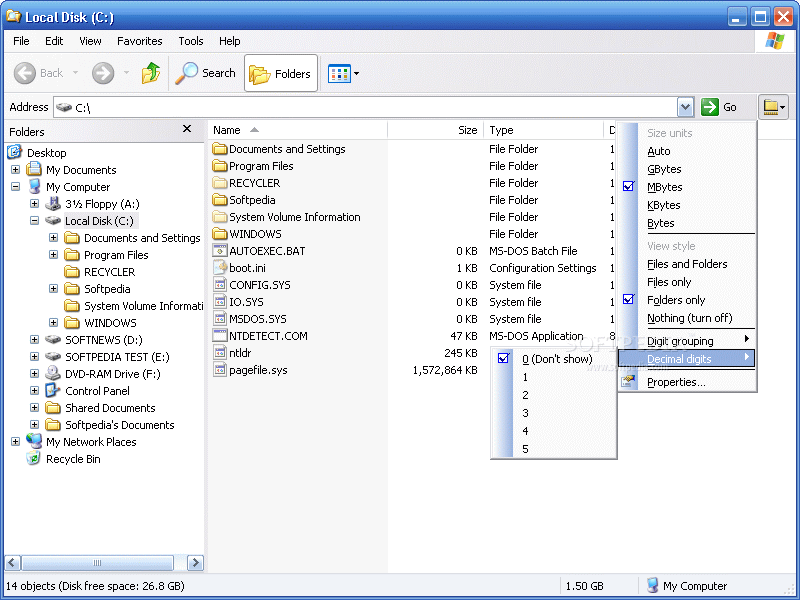Collapse My Computer tree node
The width and height of the screenshot is (800, 600).
pyautogui.click(x=15, y=187)
